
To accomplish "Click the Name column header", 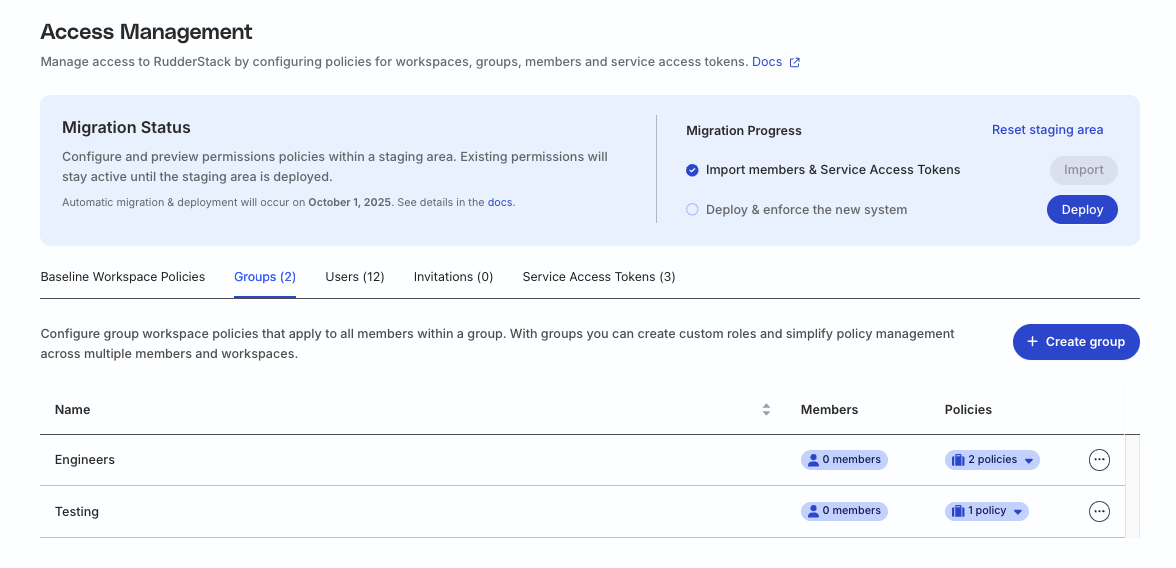I will pyautogui.click(x=72, y=410).
